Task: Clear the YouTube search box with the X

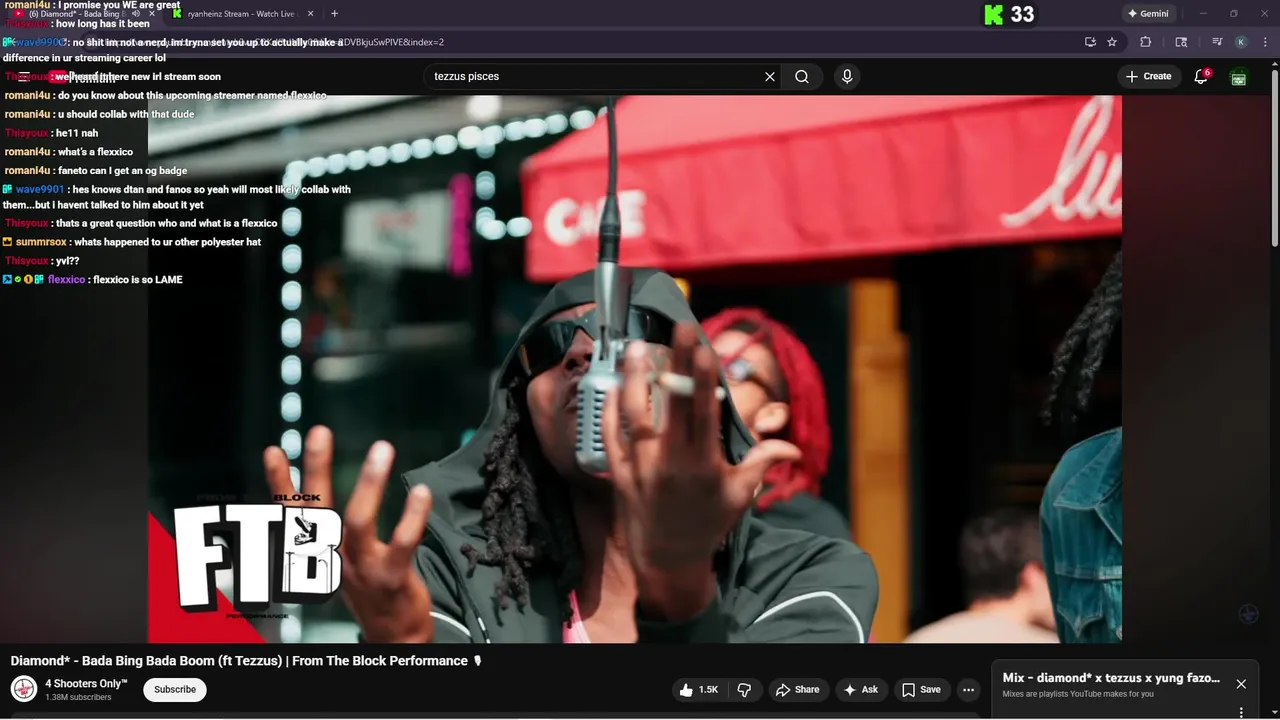Action: point(770,76)
